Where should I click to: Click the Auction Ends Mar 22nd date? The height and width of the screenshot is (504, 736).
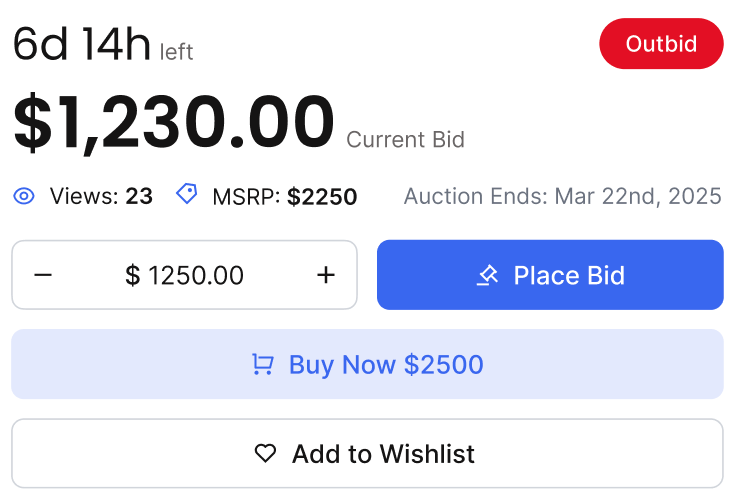pyautogui.click(x=562, y=196)
